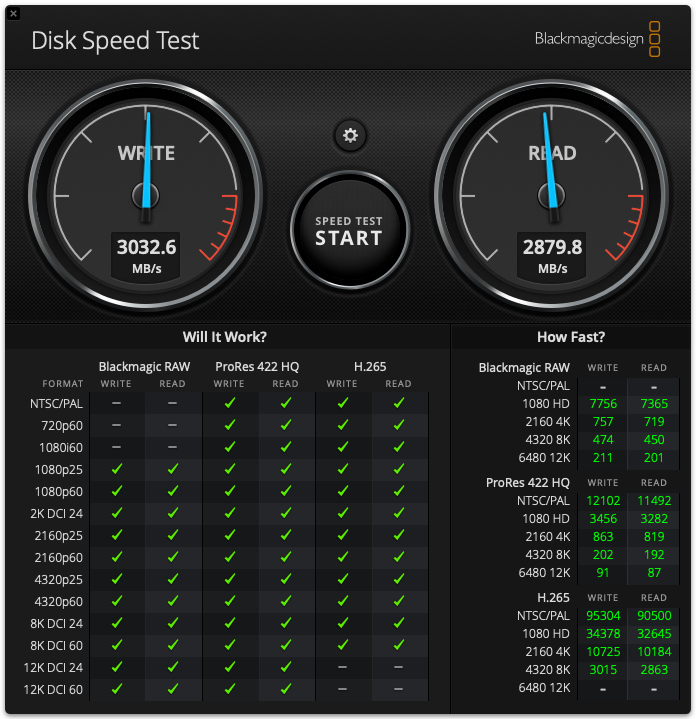Click the 7365 Blackmagic RAW 1080 HD read value
696x719 pixels.
click(x=654, y=404)
